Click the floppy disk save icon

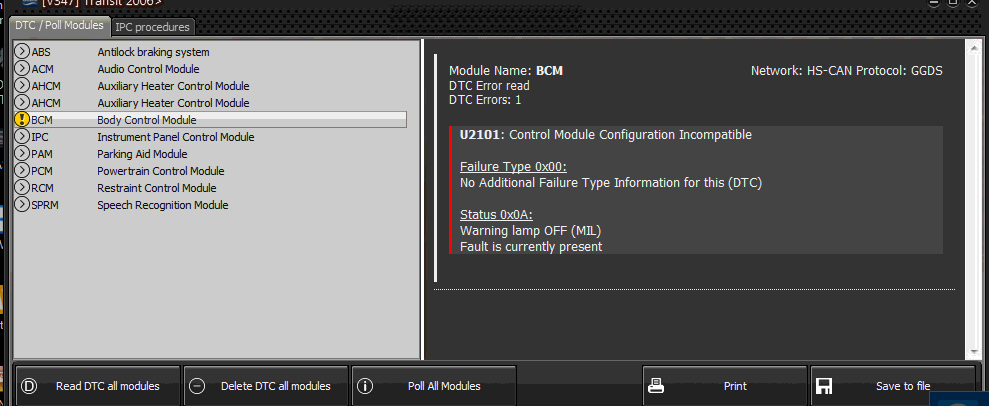(824, 386)
